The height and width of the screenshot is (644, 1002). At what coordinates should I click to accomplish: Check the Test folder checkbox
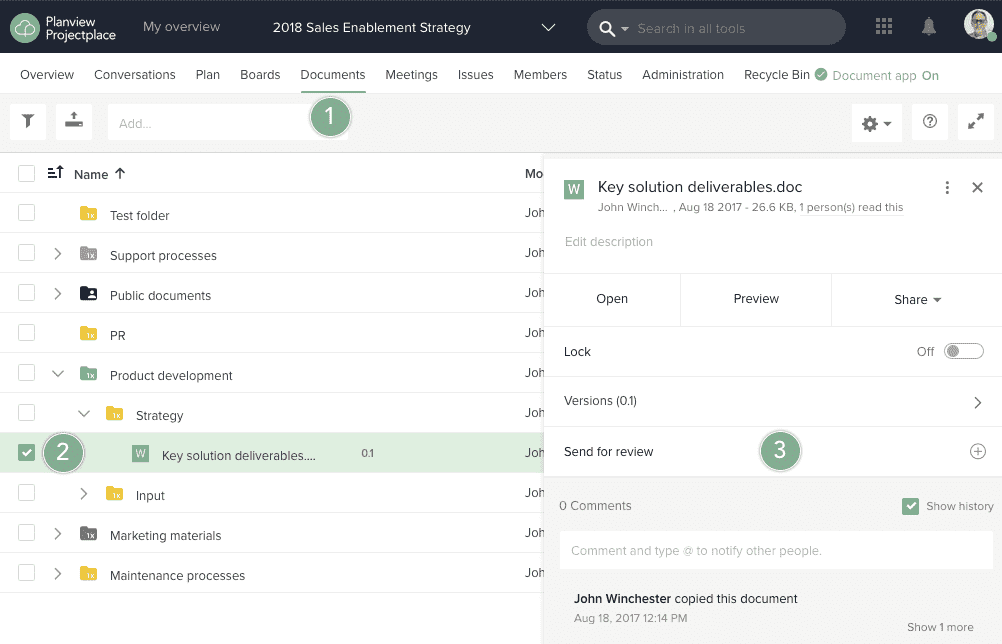pyautogui.click(x=27, y=213)
